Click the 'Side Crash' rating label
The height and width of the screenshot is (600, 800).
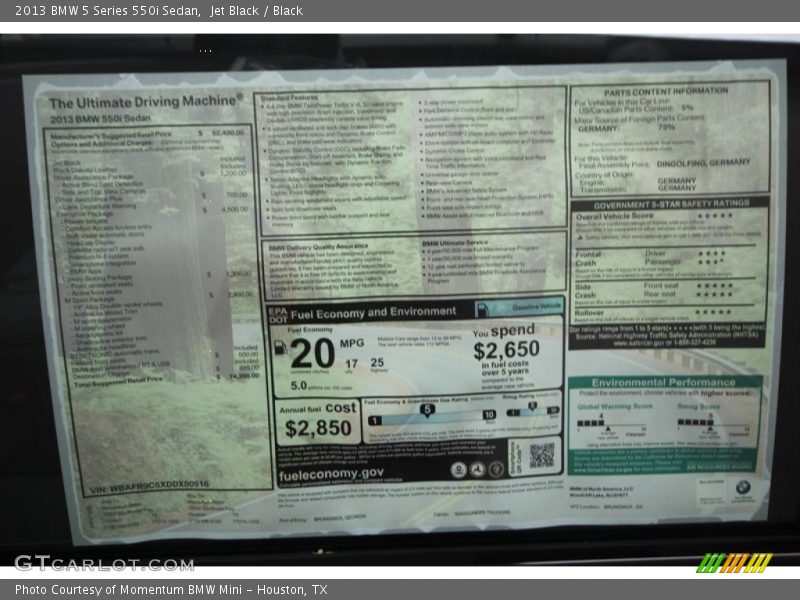(585, 291)
